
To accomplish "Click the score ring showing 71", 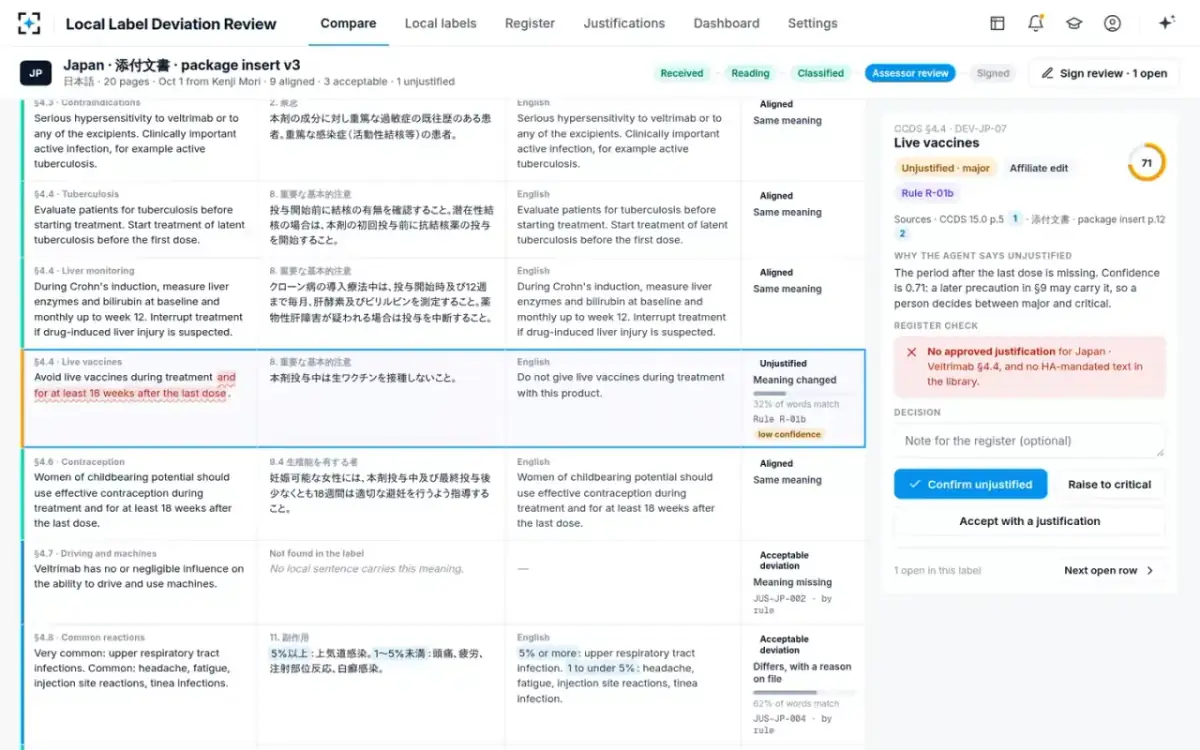I will click(1146, 163).
